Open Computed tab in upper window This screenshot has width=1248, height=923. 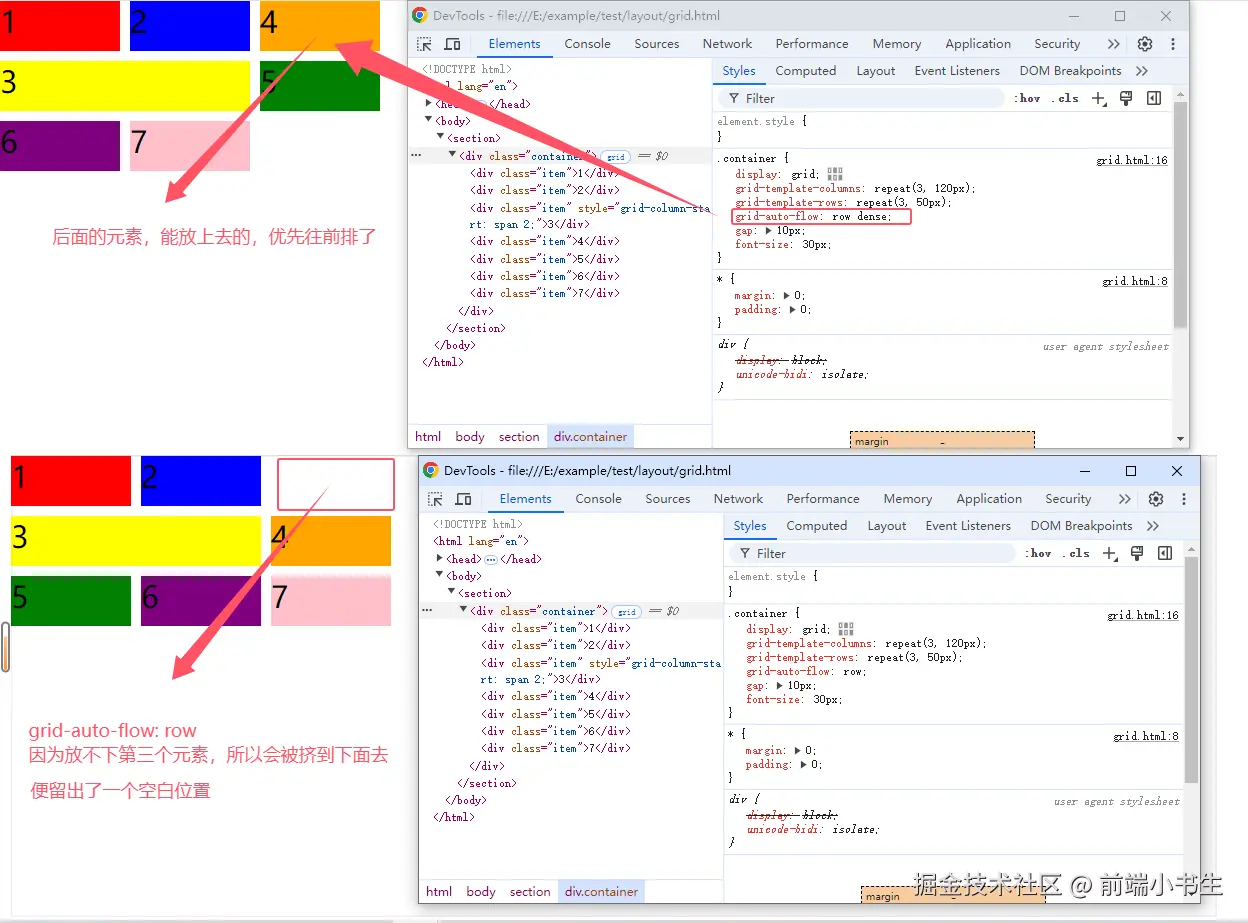[x=806, y=71]
